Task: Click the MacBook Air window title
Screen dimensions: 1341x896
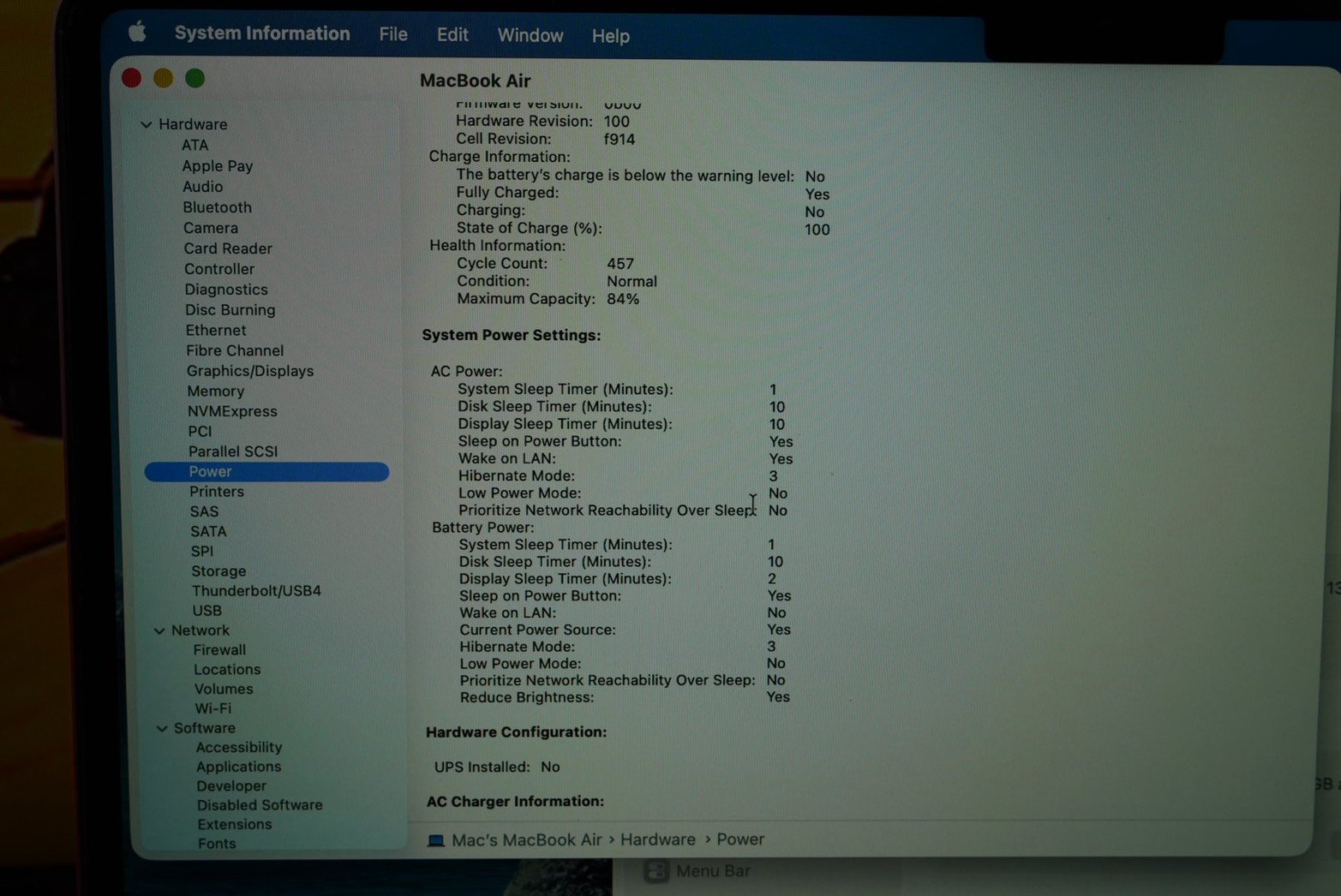Action: coord(476,81)
